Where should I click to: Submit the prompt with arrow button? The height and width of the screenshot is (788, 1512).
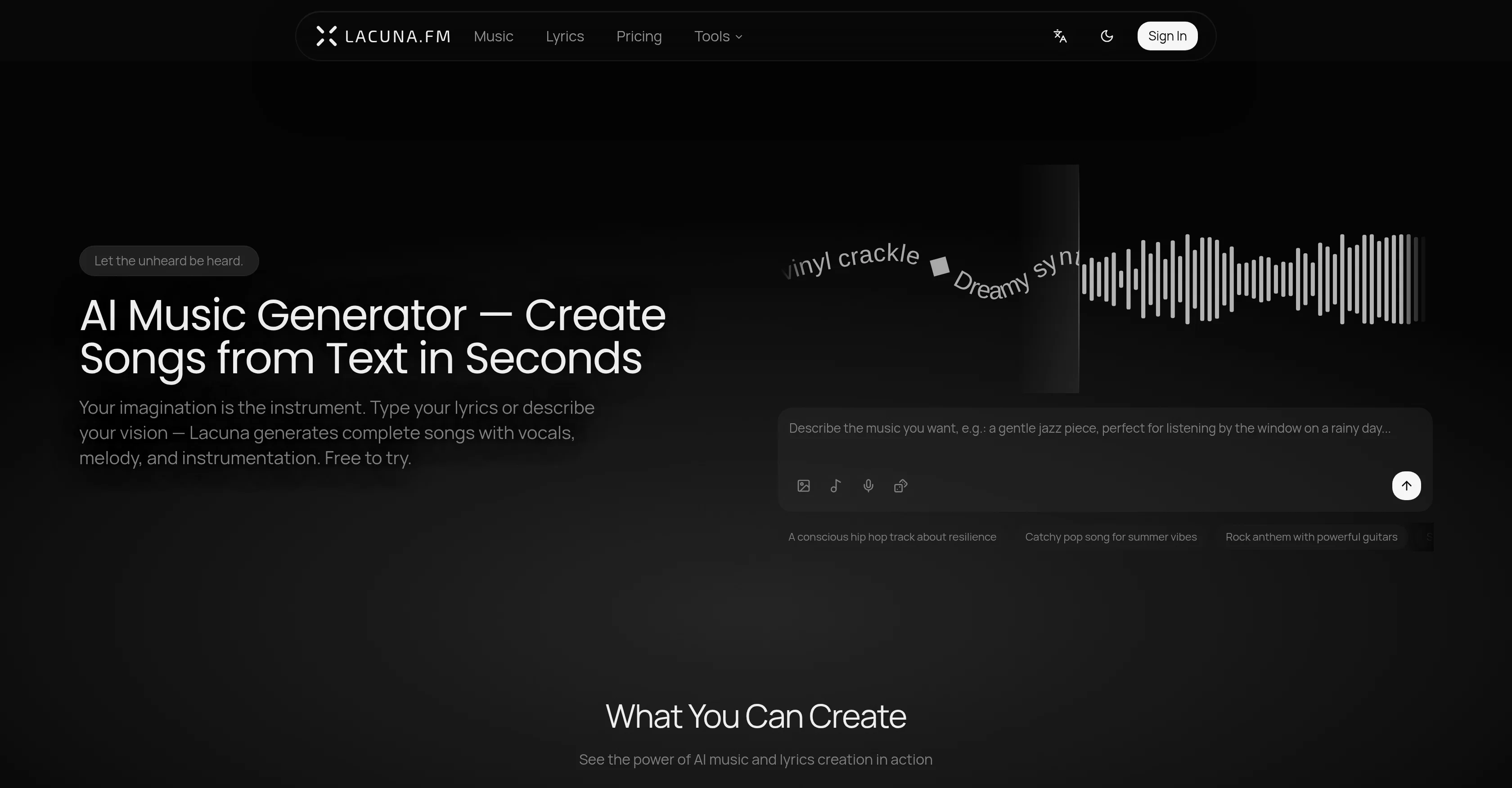pos(1406,486)
